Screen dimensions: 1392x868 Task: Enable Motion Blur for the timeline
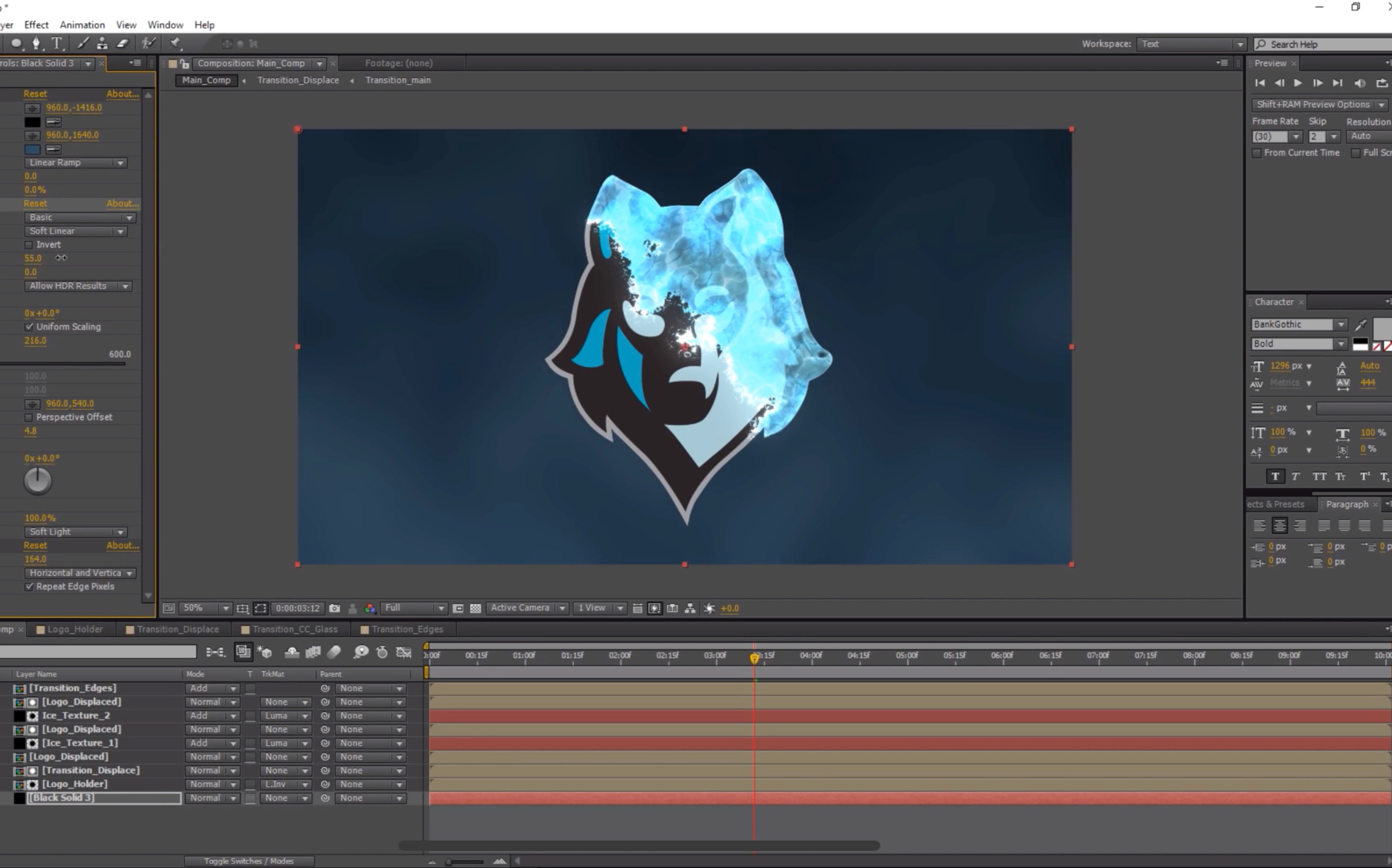[334, 652]
